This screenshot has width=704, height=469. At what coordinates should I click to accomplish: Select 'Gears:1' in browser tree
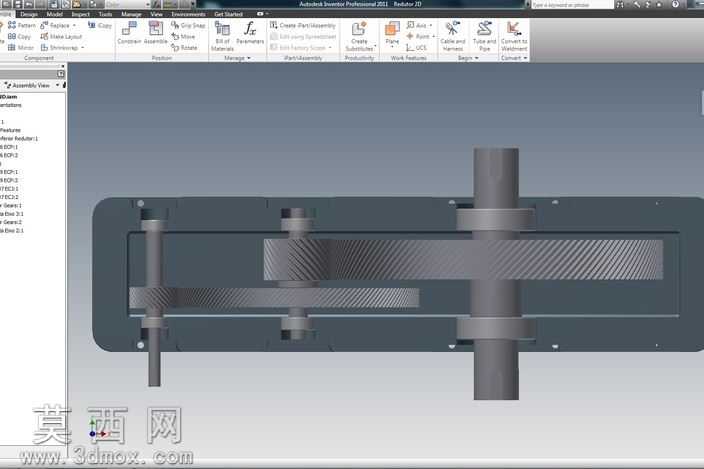12,206
